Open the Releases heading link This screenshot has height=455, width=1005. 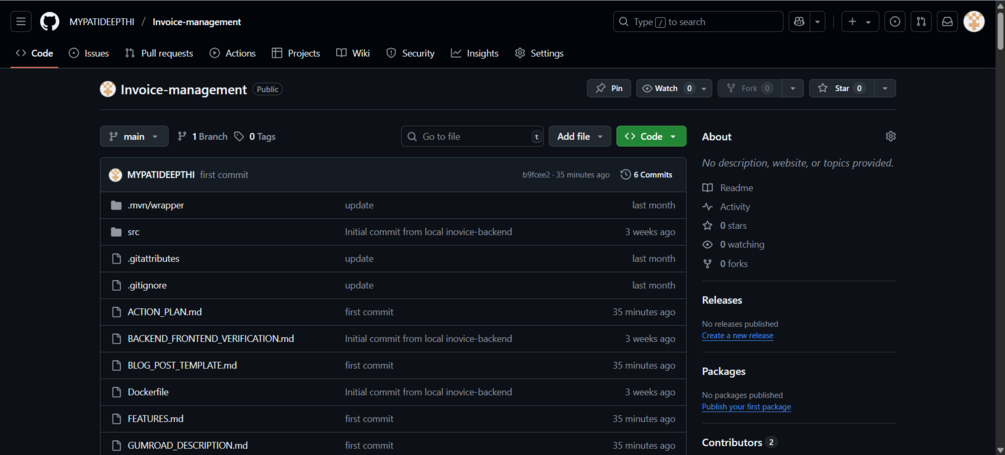722,300
